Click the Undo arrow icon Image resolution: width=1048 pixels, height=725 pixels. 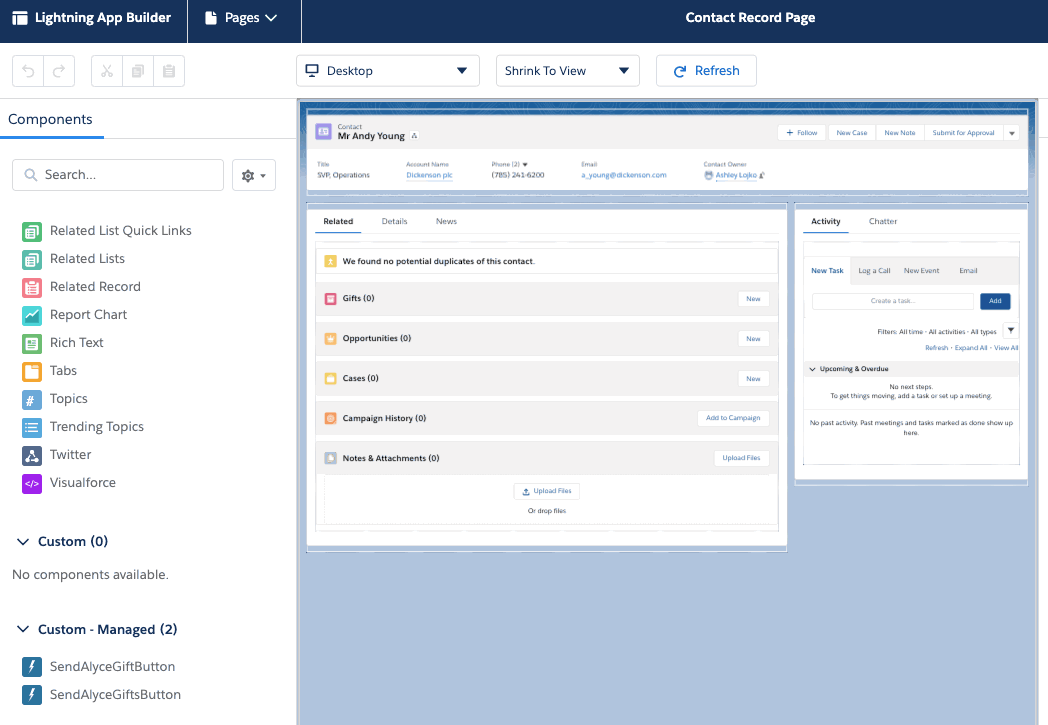(x=28, y=71)
